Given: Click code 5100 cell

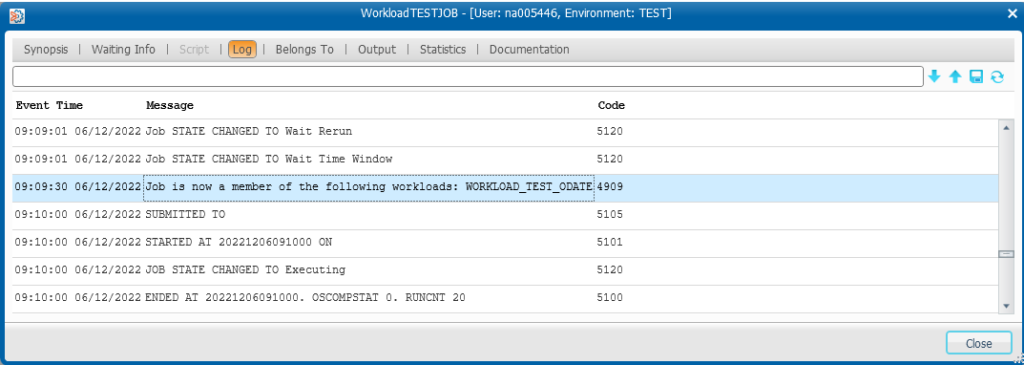Looking at the screenshot, I should (610, 298).
